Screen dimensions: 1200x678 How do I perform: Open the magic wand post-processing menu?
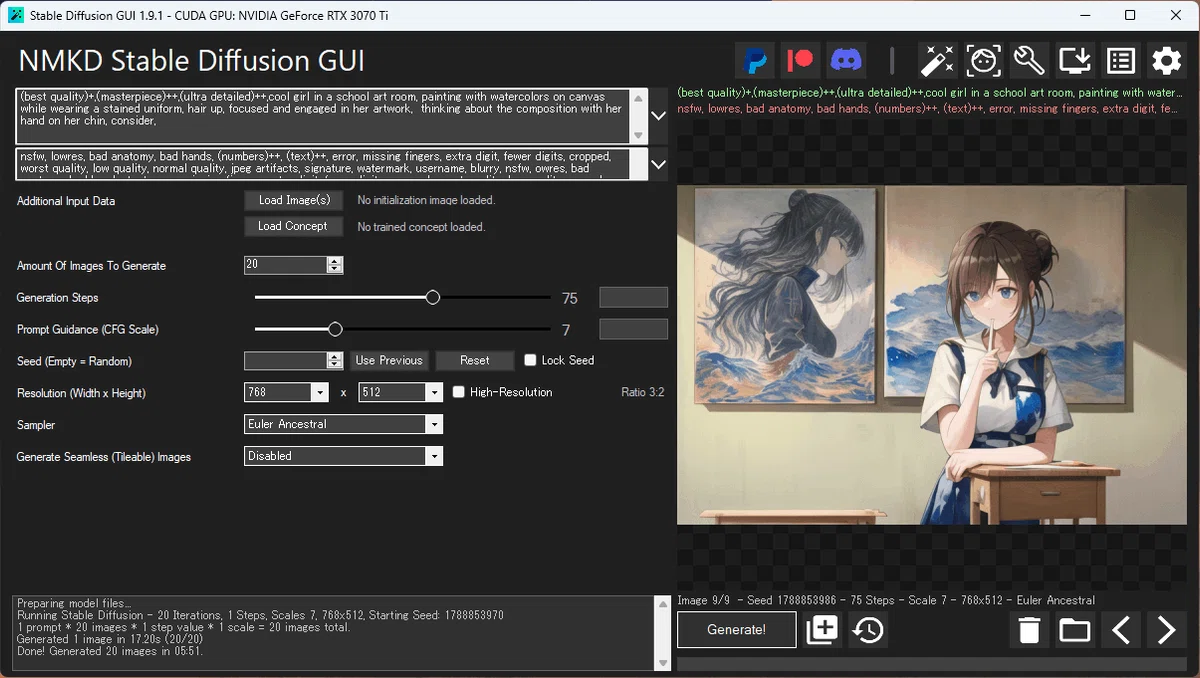tap(937, 60)
